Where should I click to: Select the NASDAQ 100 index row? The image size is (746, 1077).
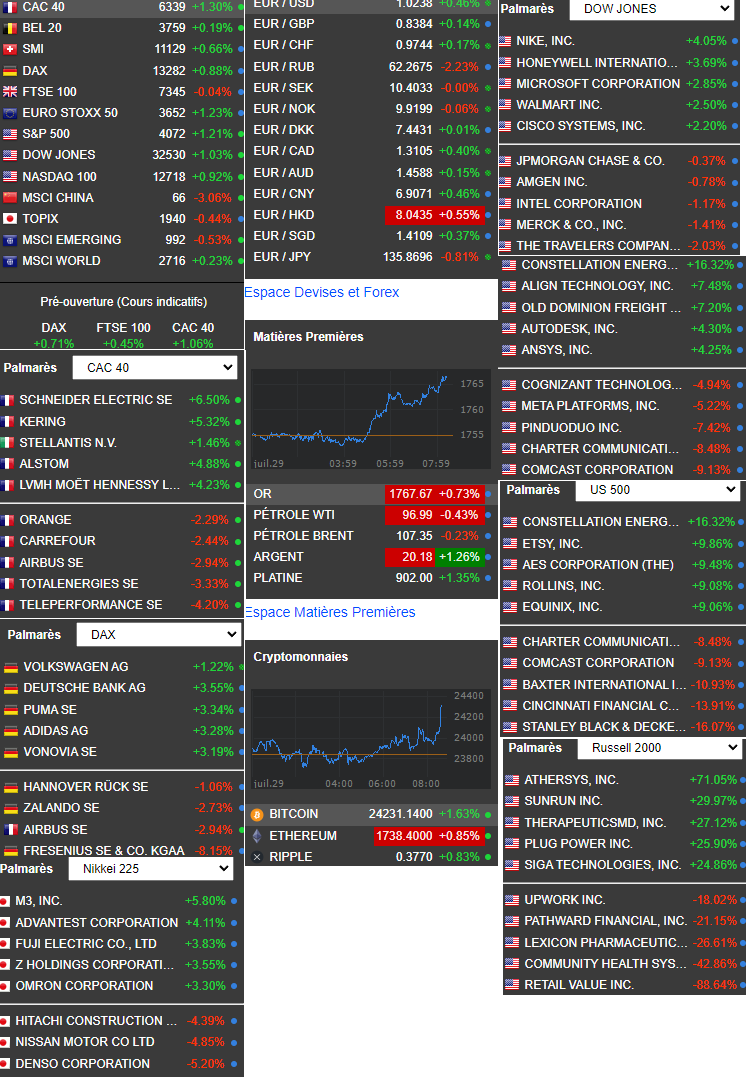[x=122, y=177]
